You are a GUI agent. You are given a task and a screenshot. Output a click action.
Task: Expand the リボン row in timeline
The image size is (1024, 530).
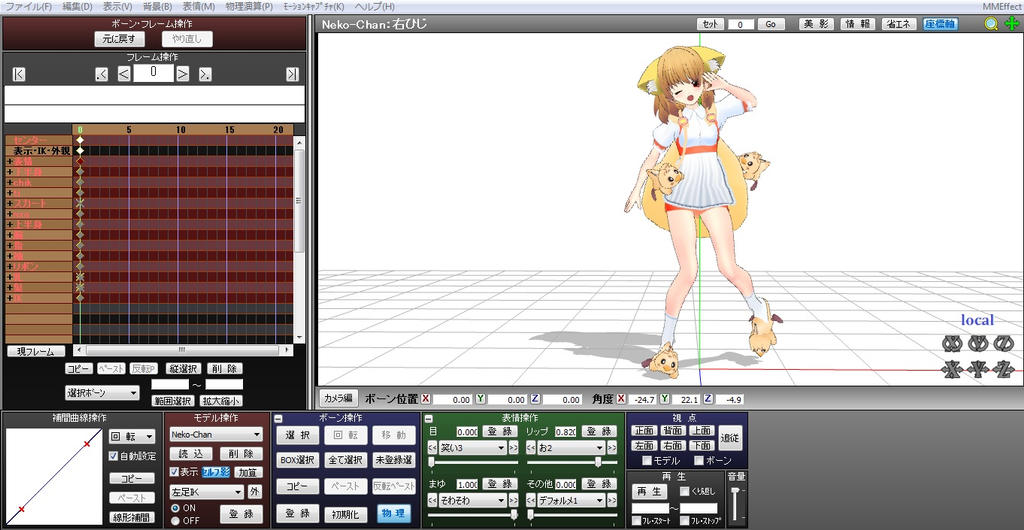[10, 266]
